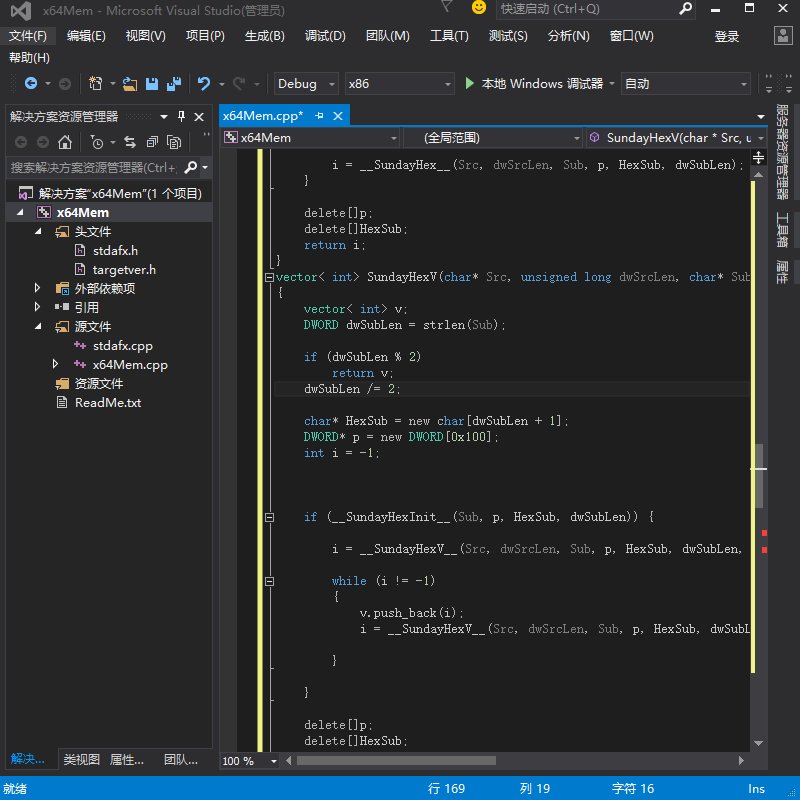Open the 工具箱 side tab
This screenshot has width=800, height=800.
point(782,230)
